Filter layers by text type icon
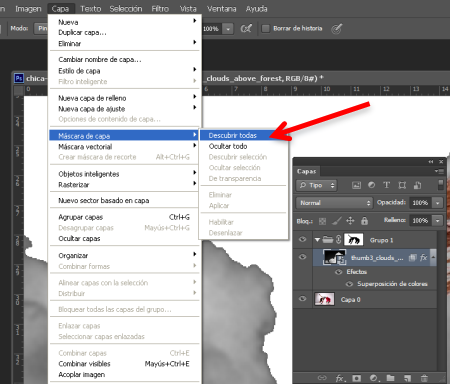450x384 pixels. coord(386,185)
